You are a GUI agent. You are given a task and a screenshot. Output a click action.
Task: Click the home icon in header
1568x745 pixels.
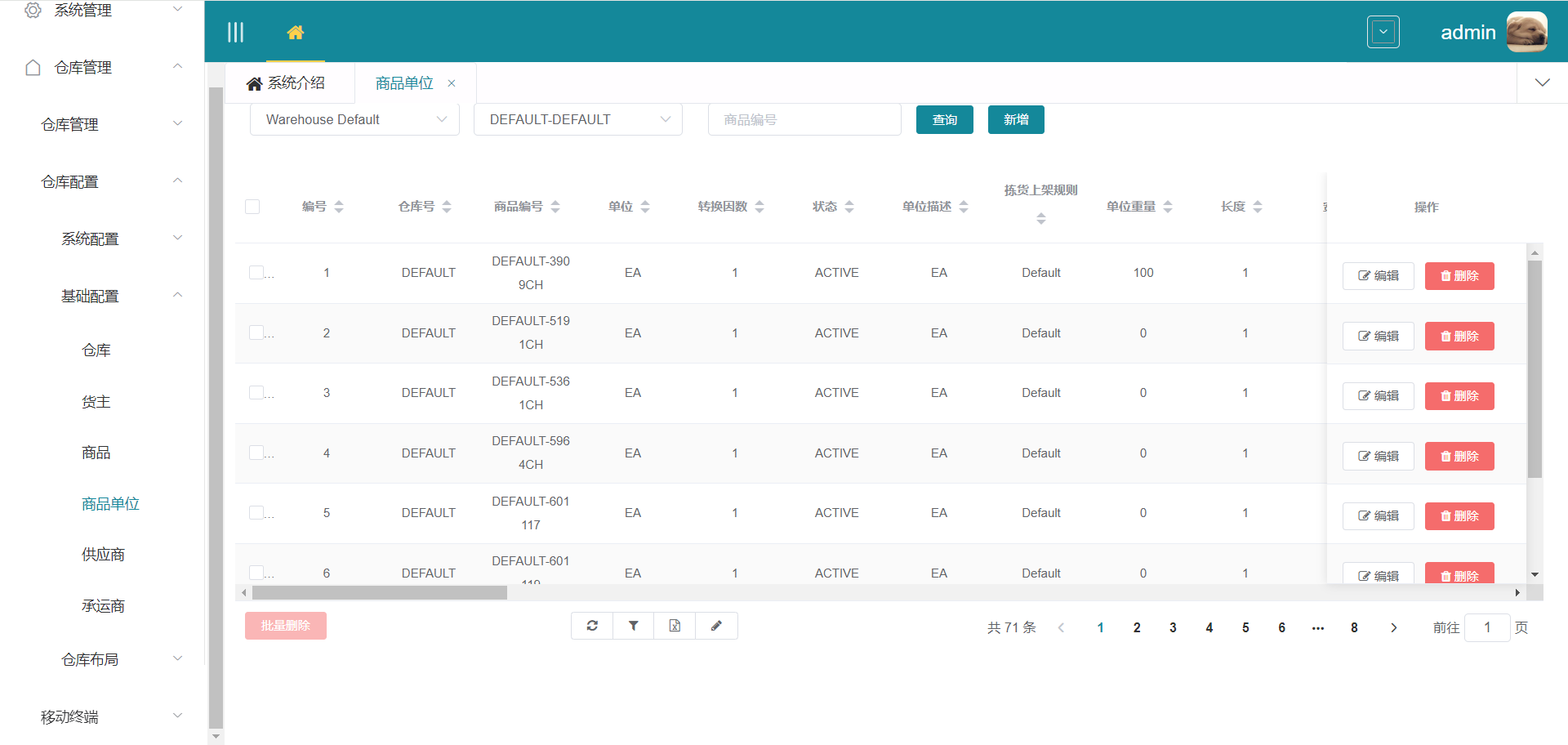pyautogui.click(x=295, y=33)
